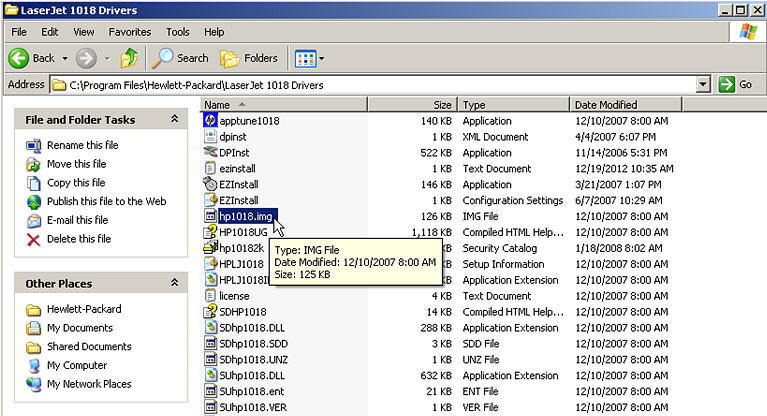
Task: Select the ezinstall text document icon
Action: [210, 168]
